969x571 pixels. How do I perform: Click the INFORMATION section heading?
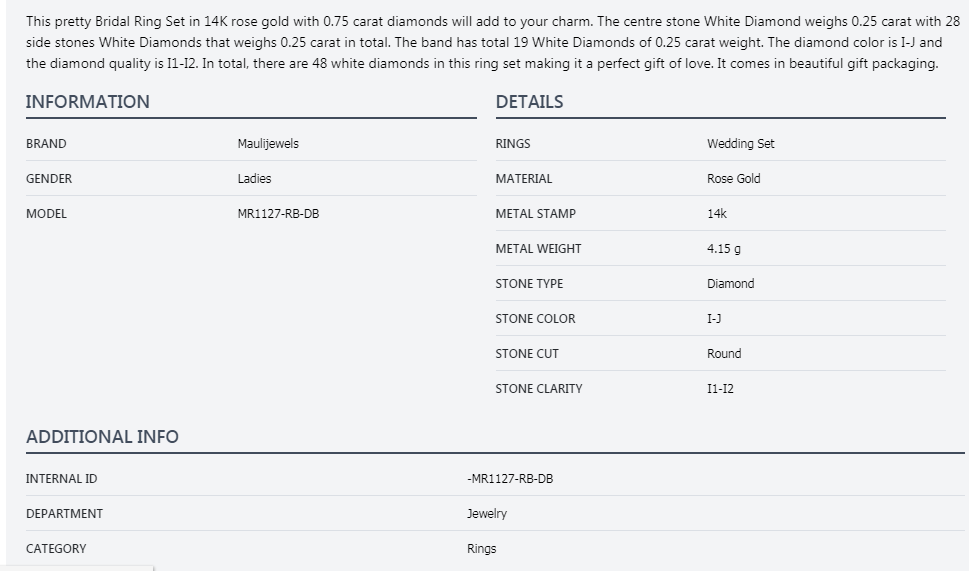[x=88, y=102]
